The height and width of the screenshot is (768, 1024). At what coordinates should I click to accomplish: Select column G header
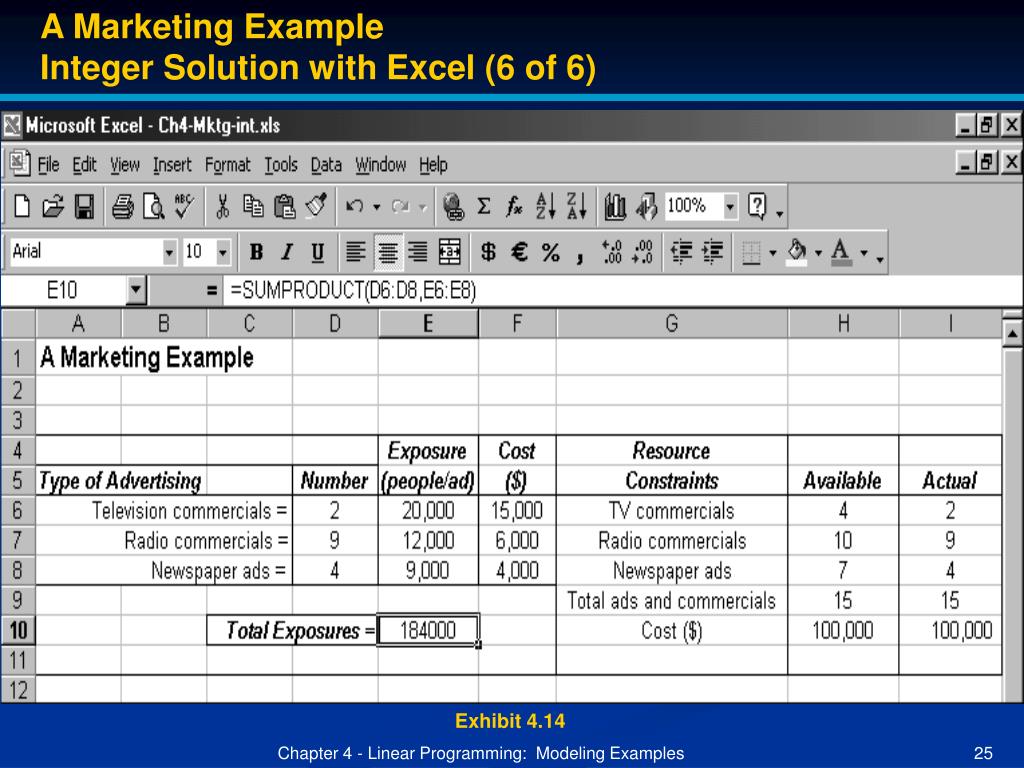point(672,323)
